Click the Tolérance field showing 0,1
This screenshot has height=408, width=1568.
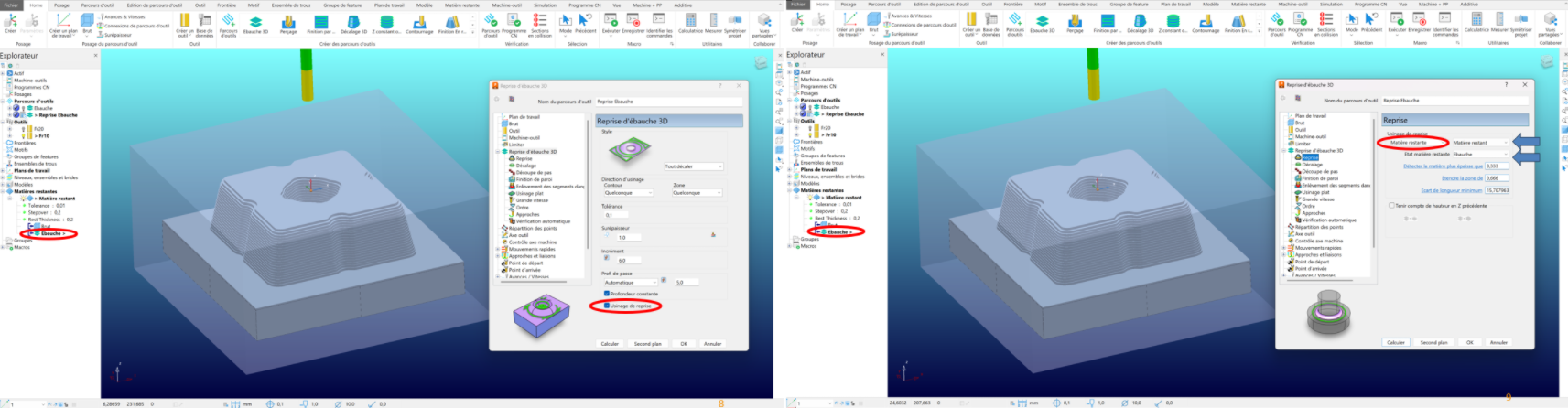pos(615,215)
